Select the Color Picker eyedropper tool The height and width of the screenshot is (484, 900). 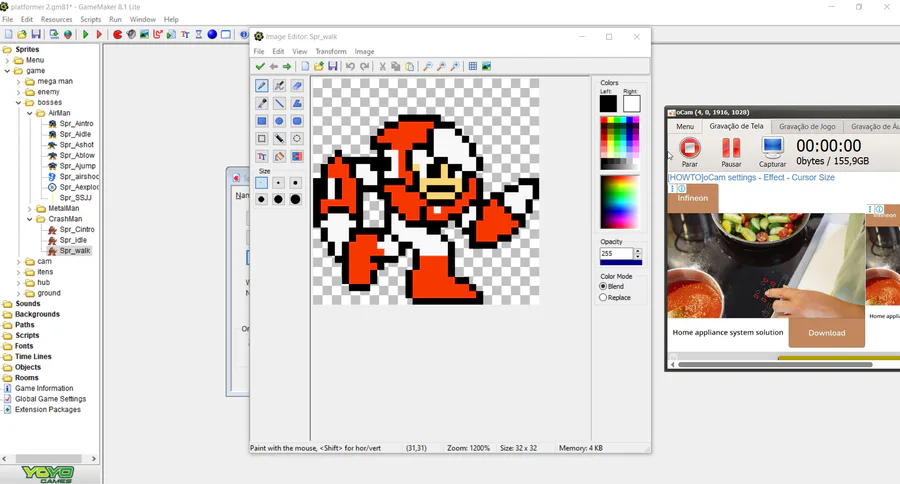(262, 104)
